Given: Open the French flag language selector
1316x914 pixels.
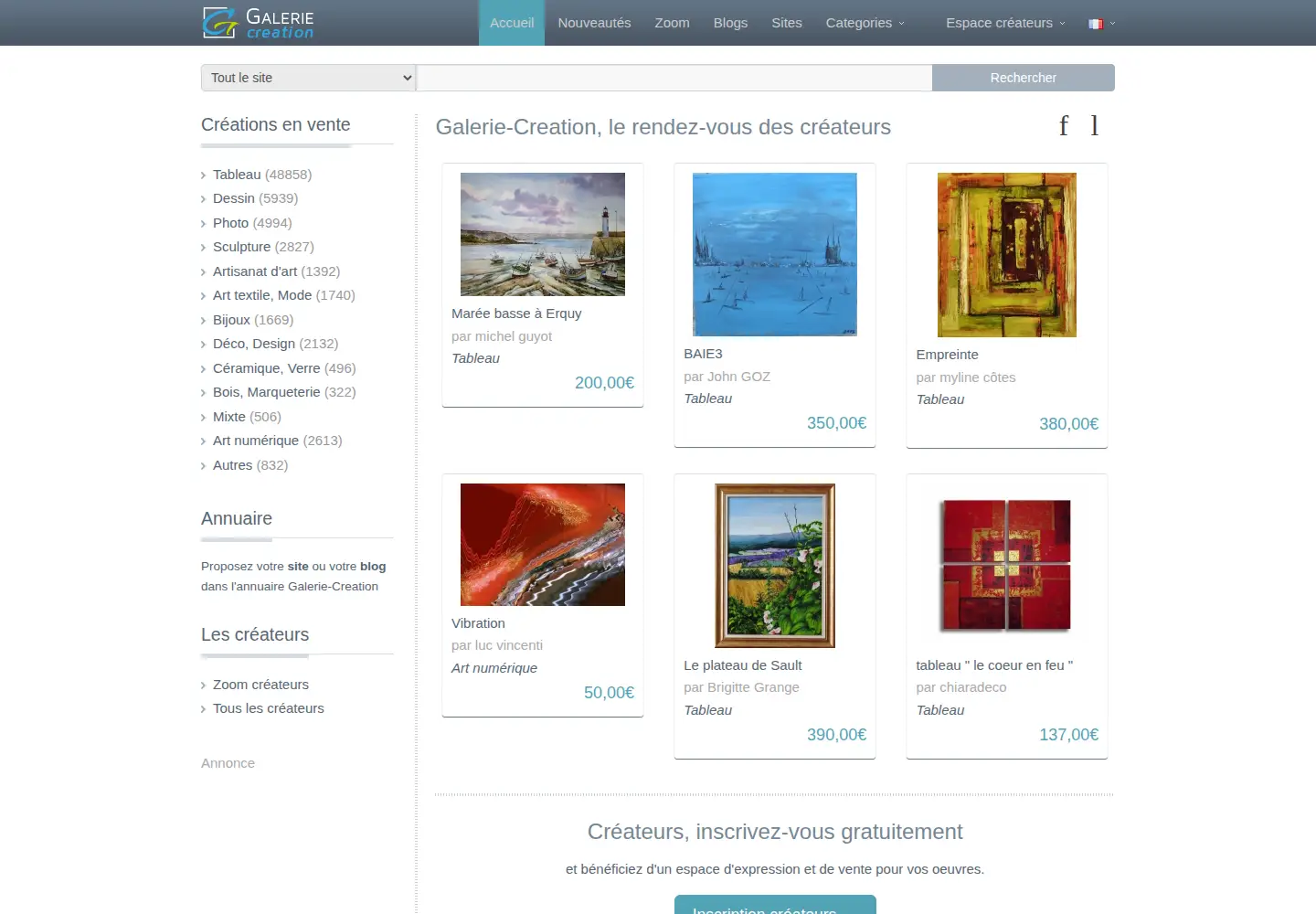Looking at the screenshot, I should 1101,24.
